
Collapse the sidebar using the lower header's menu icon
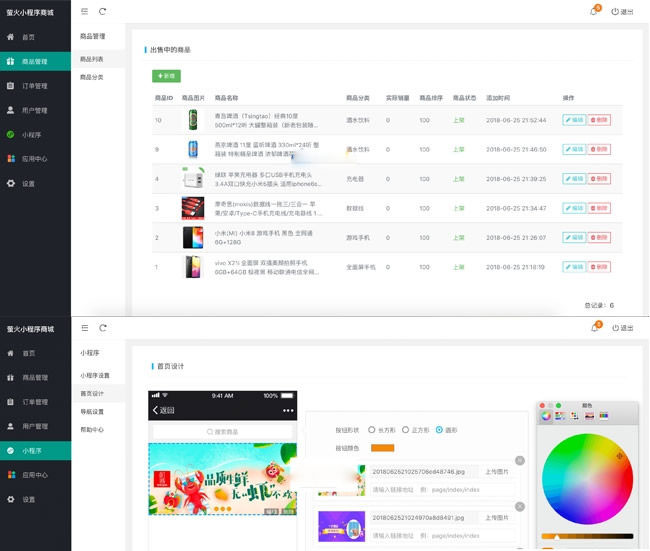84,327
